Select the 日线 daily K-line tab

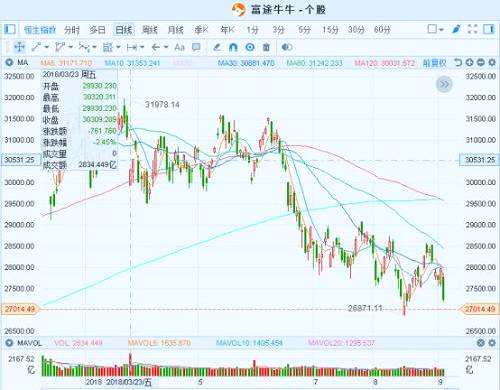coord(124,30)
